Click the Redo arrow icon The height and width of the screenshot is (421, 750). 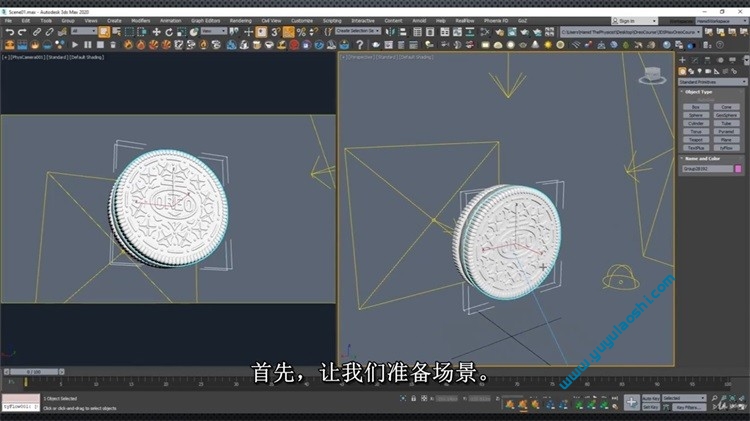point(22,32)
